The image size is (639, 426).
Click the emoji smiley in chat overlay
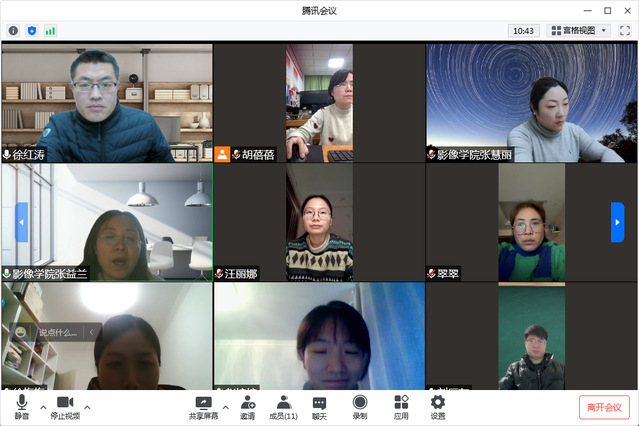click(20, 332)
